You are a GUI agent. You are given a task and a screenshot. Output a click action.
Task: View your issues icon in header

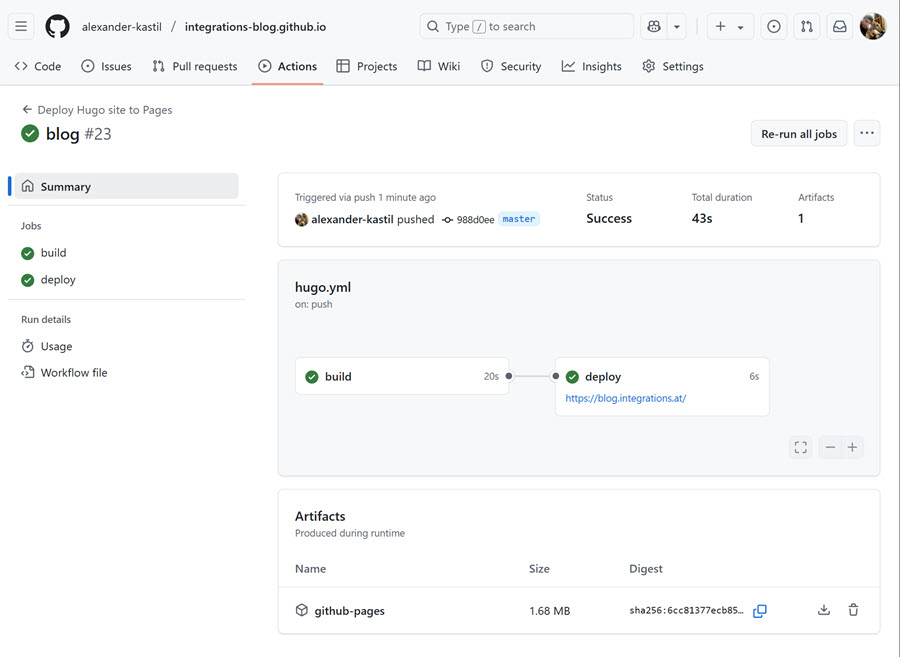point(774,26)
